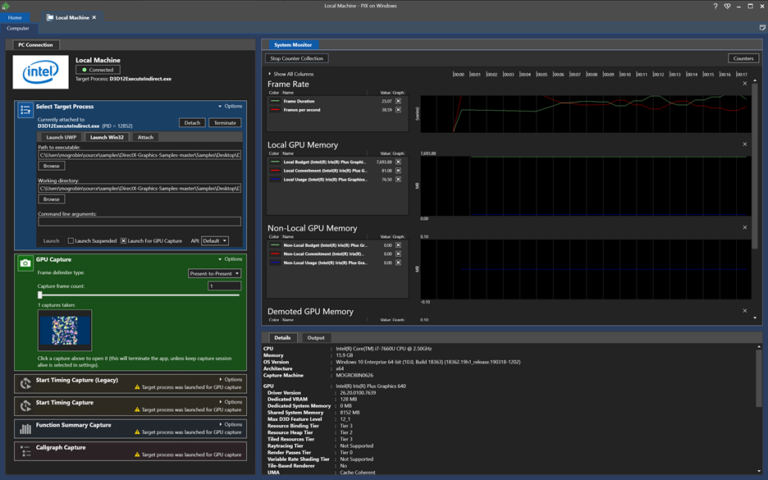Click the System Monitor vertical scrollbar
This screenshot has height=480, width=768.
[x=755, y=167]
